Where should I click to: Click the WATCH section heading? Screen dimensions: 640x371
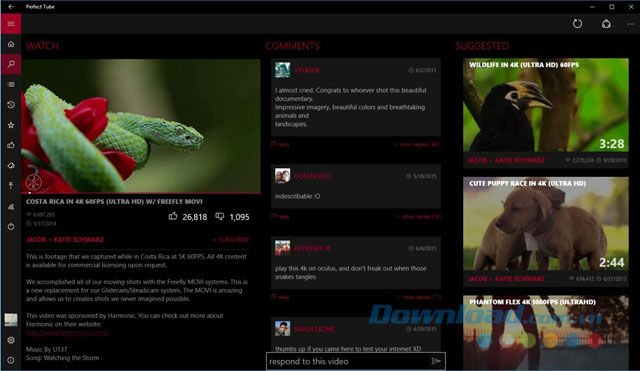click(42, 46)
